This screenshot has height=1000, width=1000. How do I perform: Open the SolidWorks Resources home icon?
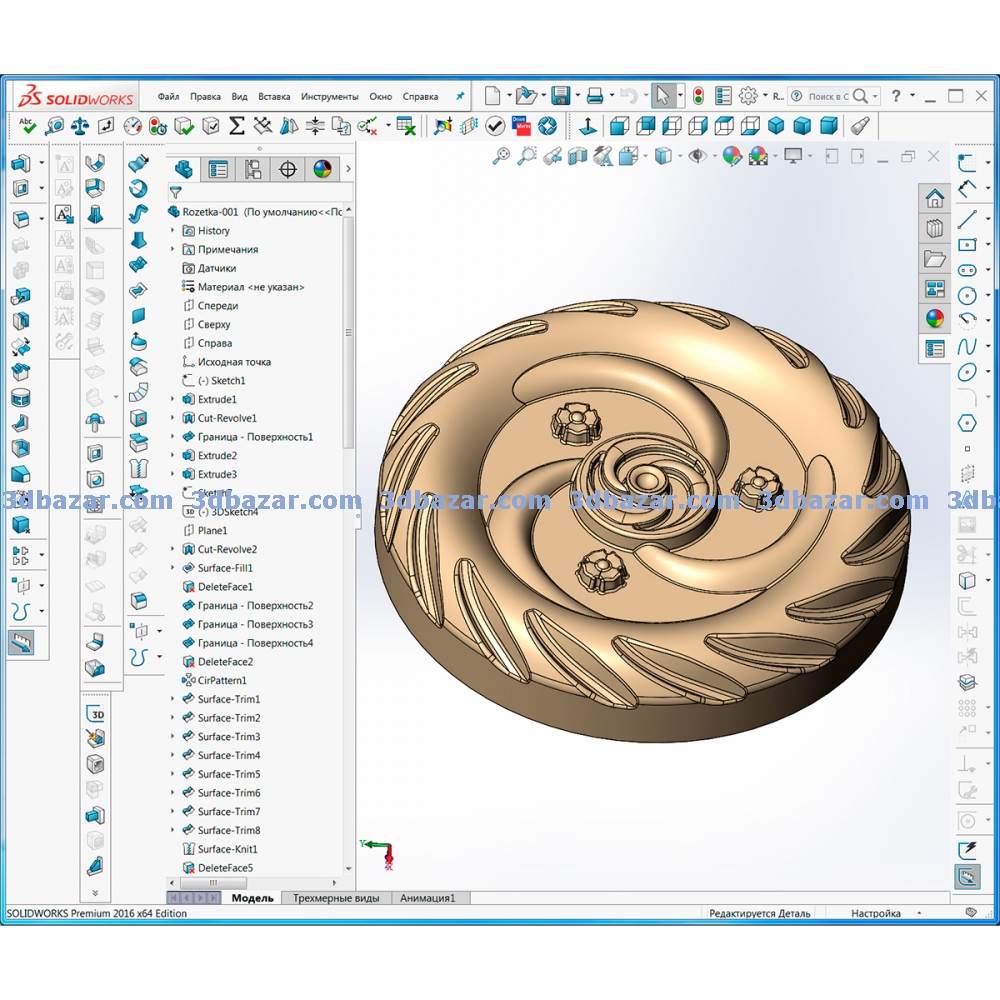coord(934,197)
